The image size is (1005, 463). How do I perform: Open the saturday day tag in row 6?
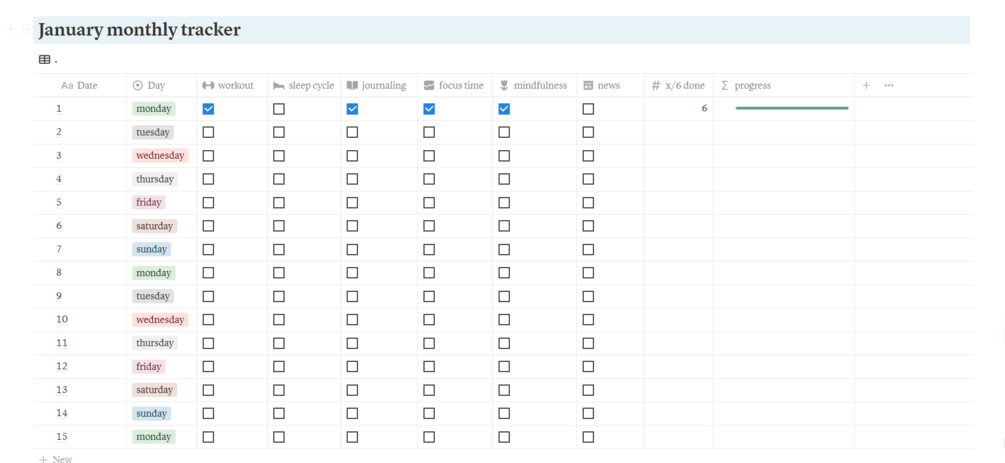point(154,226)
